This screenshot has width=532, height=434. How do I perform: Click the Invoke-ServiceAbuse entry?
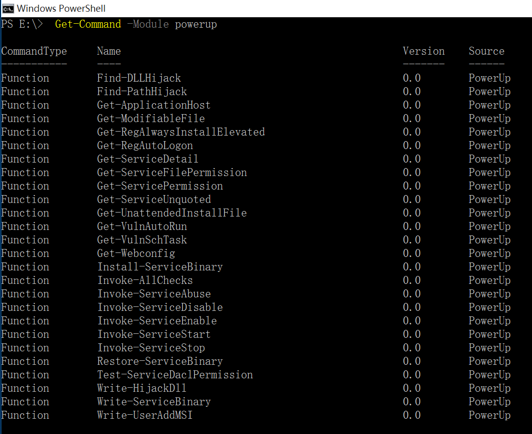tap(154, 294)
